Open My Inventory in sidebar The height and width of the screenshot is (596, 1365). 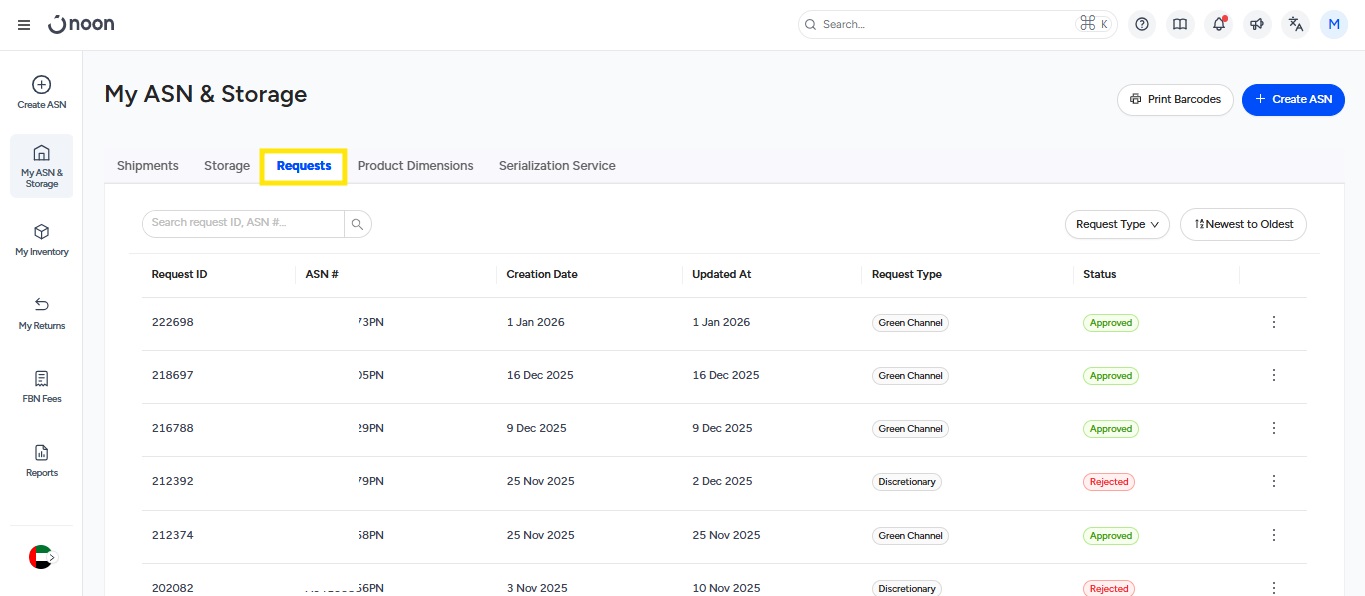point(42,240)
